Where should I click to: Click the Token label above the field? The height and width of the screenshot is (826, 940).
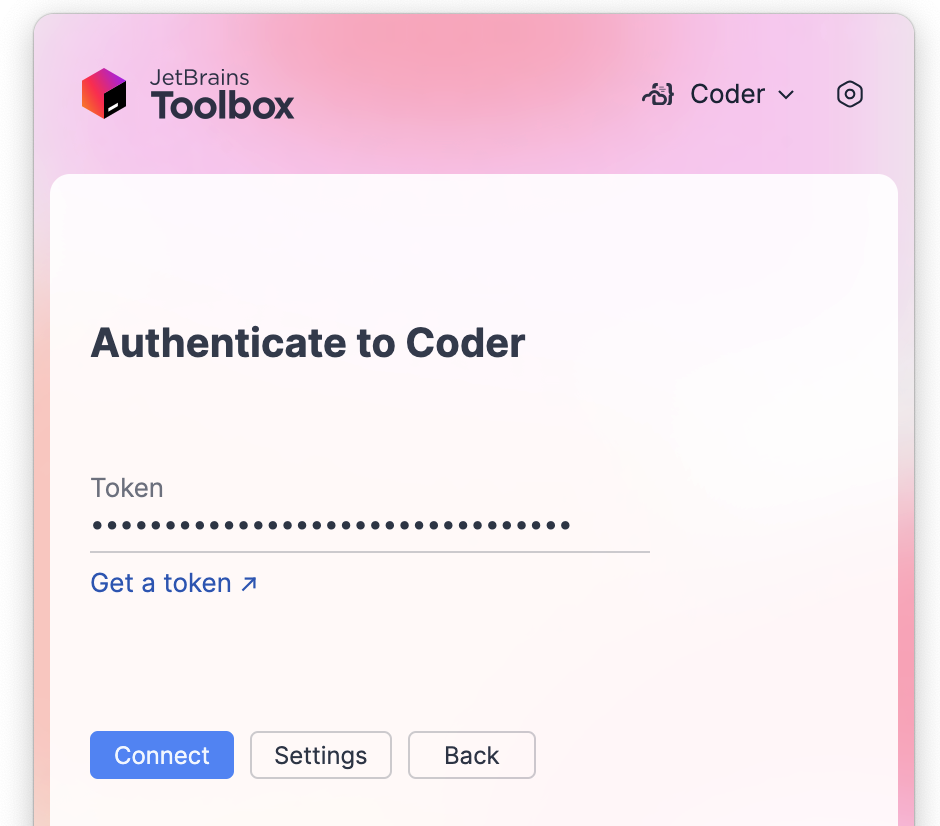[x=127, y=488]
